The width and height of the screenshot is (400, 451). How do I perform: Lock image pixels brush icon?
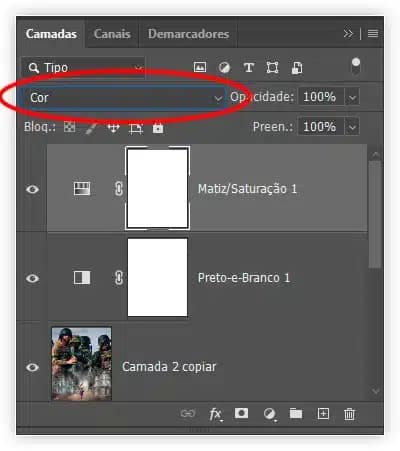[x=91, y=128]
